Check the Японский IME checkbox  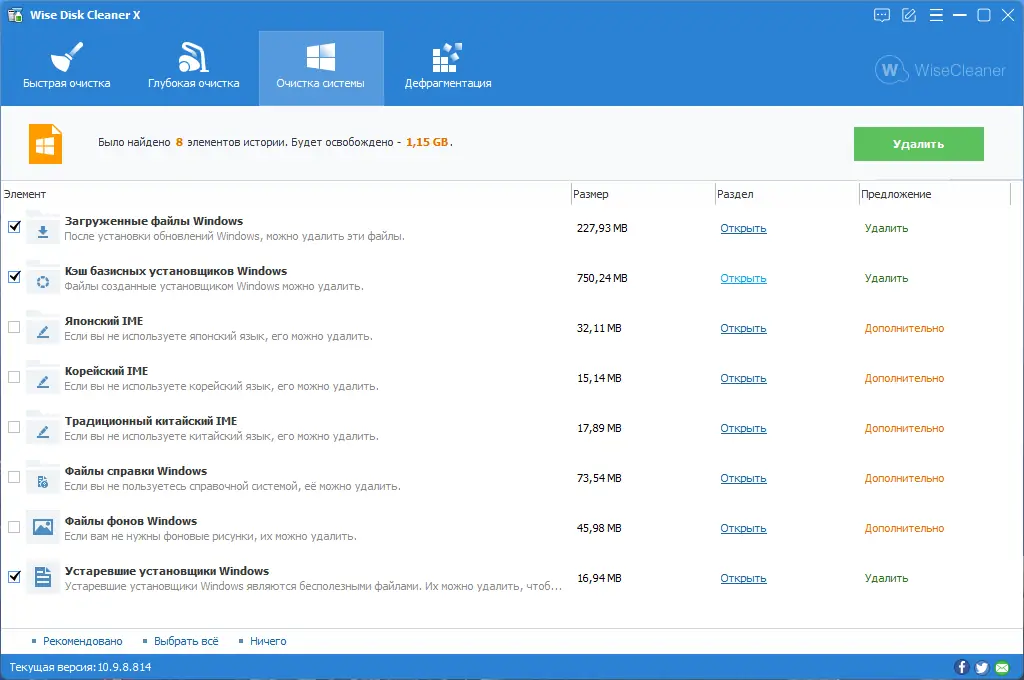click(14, 327)
